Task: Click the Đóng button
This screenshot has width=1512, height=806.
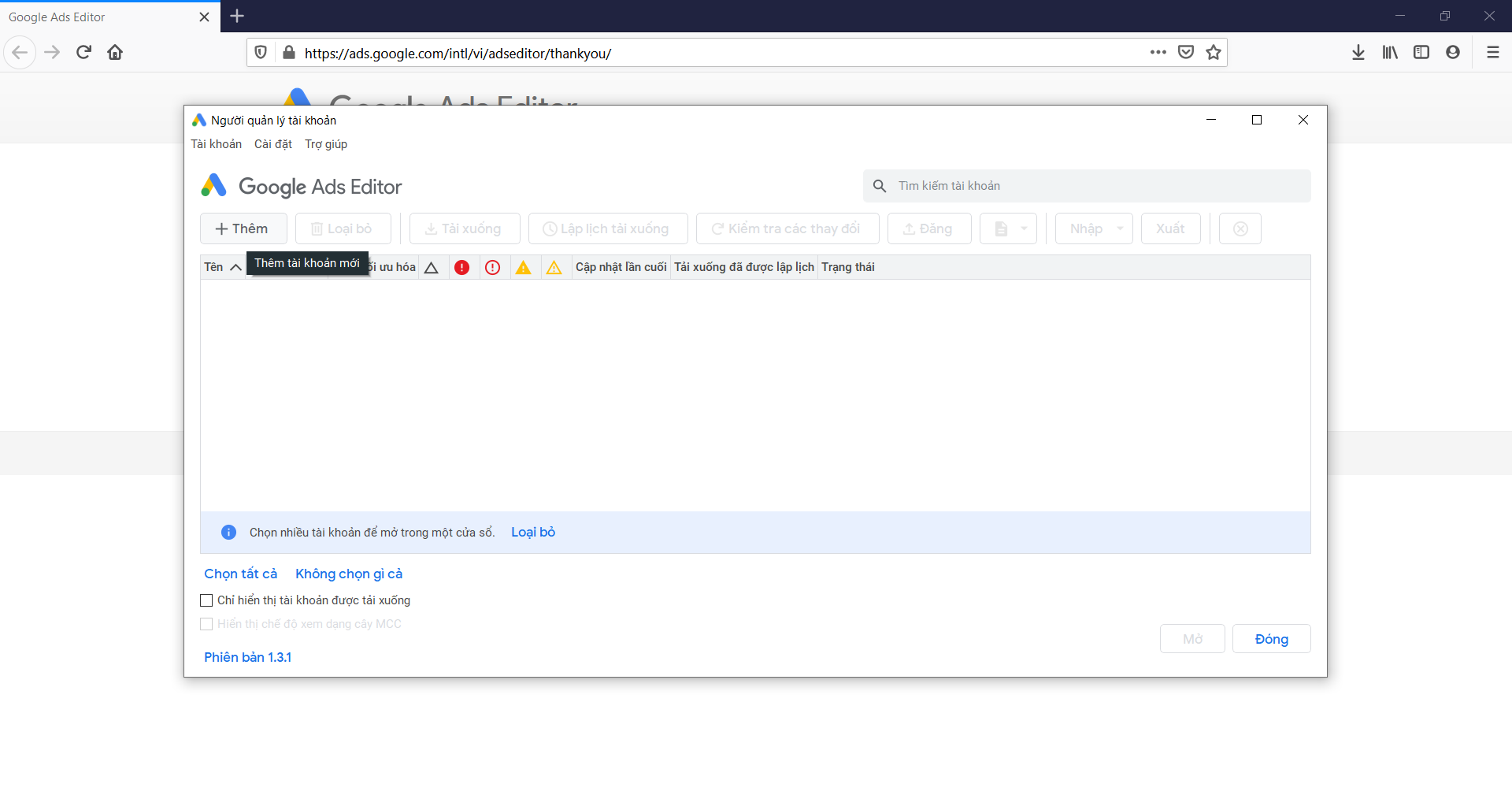Action: (x=1271, y=639)
